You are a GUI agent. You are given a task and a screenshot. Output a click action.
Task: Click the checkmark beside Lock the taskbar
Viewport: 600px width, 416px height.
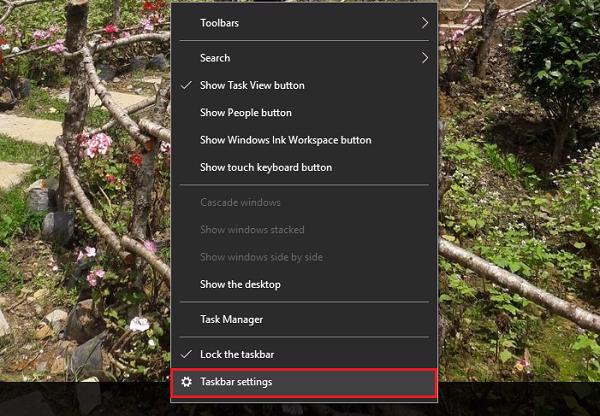click(x=186, y=354)
